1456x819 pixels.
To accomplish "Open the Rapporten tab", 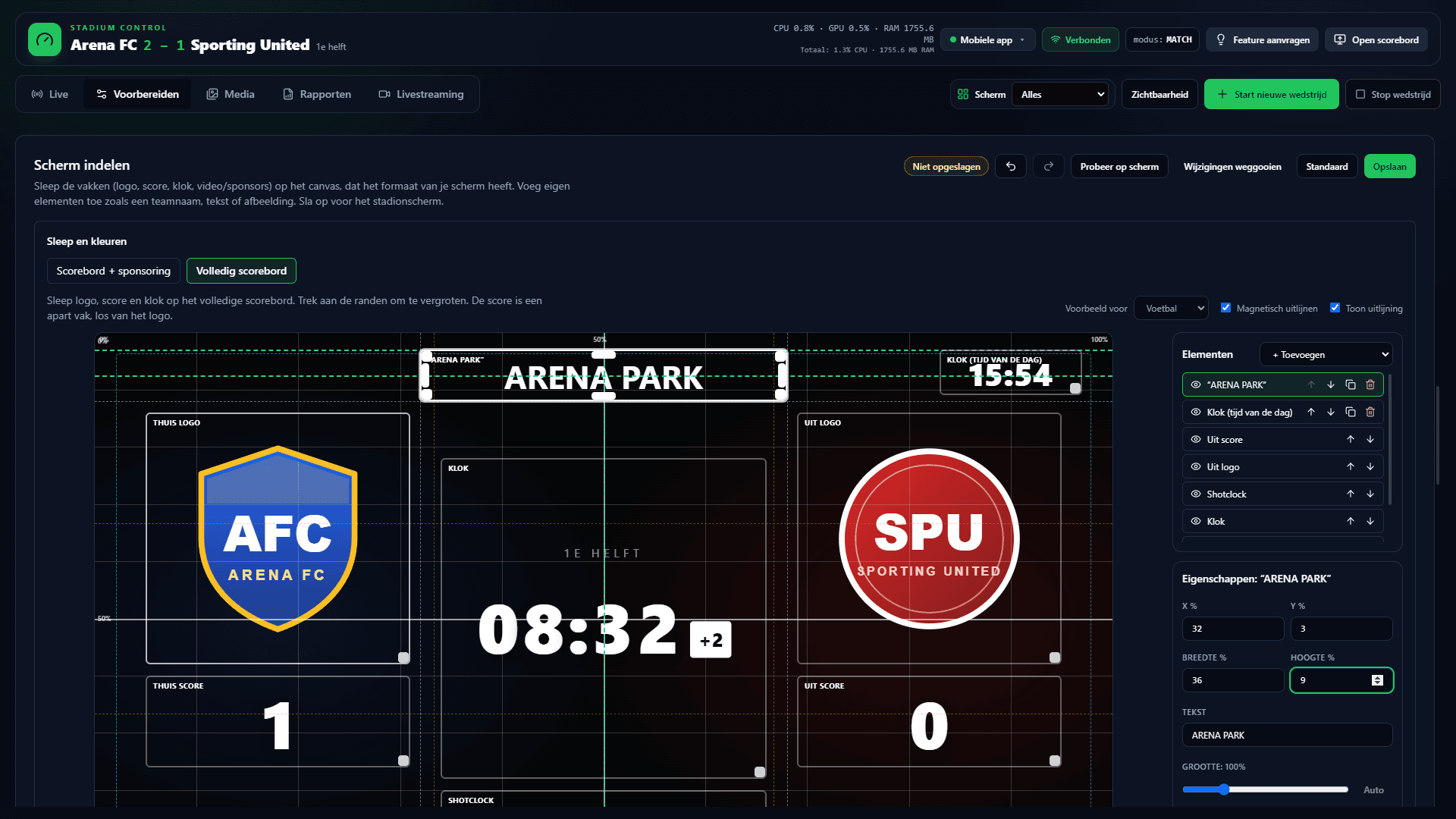I will coord(317,94).
